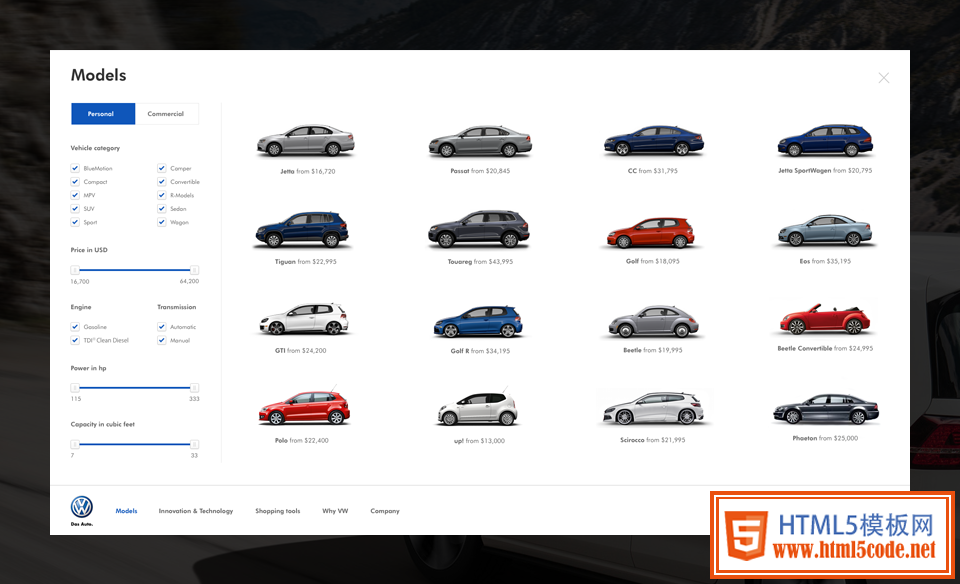Open 'Tiguan from $22,995' link
This screenshot has height=584, width=960.
(x=306, y=261)
